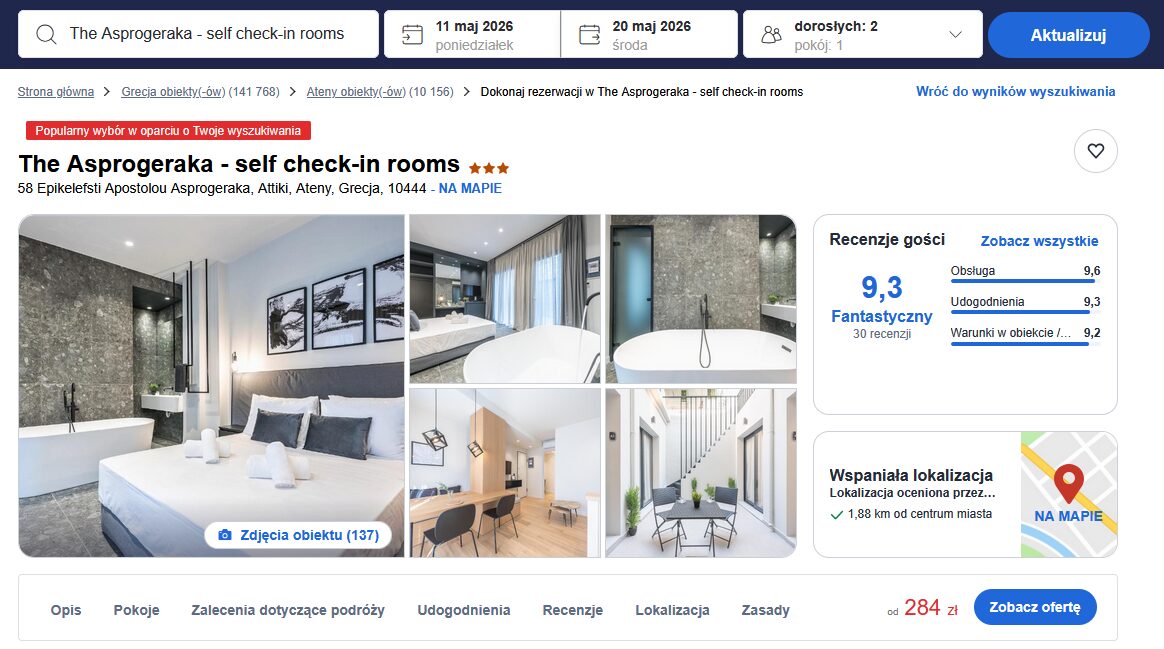
Task: Open the check-in calendar icon
Action: pos(412,34)
